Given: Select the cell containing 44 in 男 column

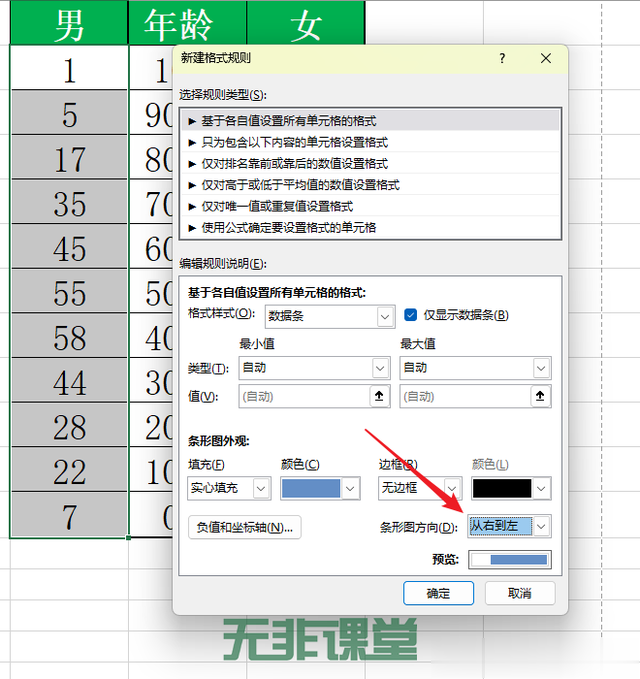Looking at the screenshot, I should (x=69, y=380).
